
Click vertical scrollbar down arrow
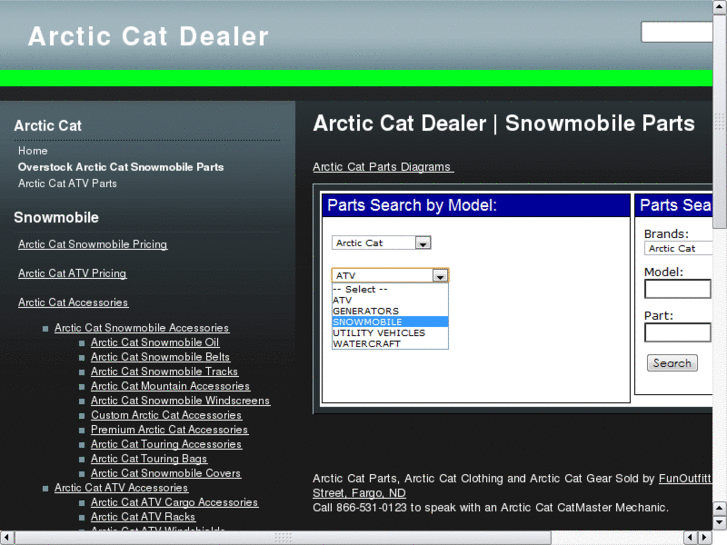pos(720,523)
